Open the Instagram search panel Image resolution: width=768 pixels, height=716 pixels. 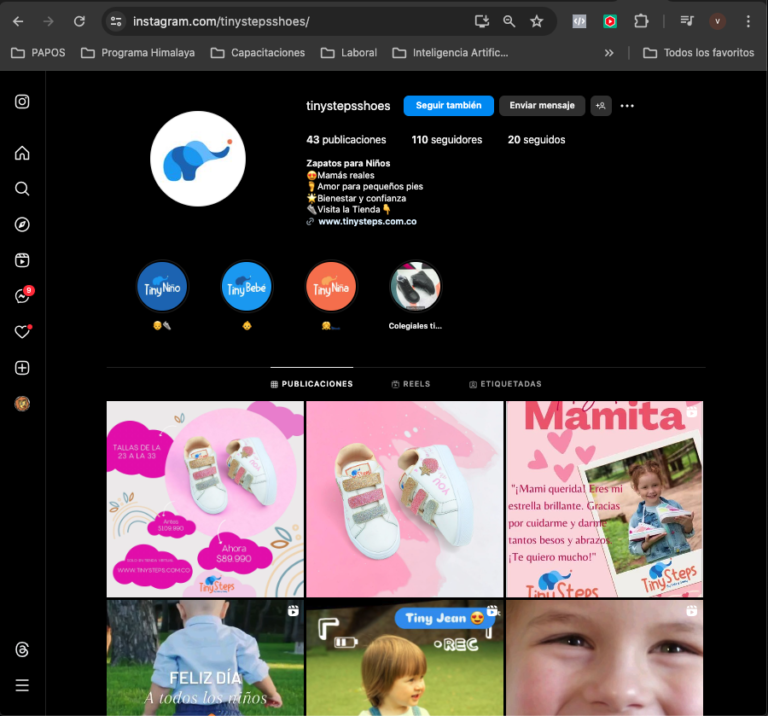22,189
